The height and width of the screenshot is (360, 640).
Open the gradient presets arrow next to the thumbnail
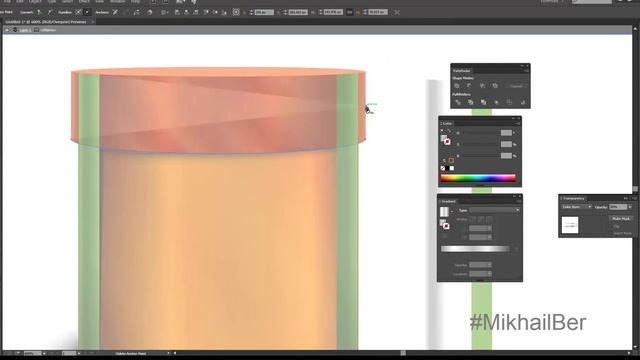[x=451, y=211]
